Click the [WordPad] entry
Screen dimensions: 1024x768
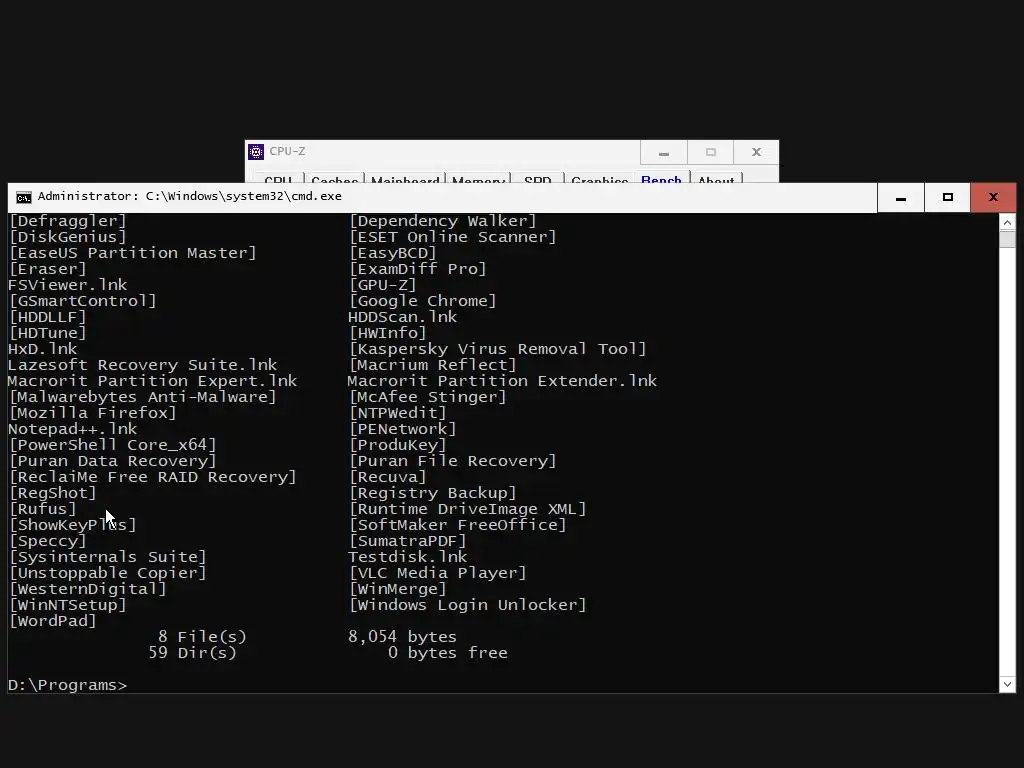tap(52, 621)
